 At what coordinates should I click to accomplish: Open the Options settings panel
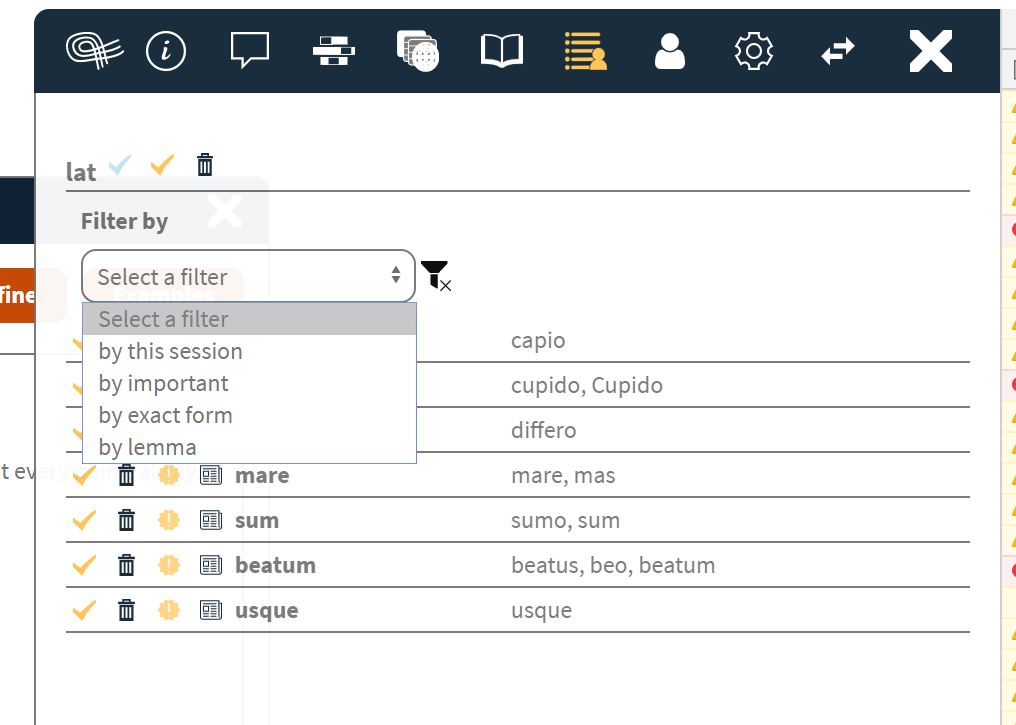pyautogui.click(x=753, y=51)
